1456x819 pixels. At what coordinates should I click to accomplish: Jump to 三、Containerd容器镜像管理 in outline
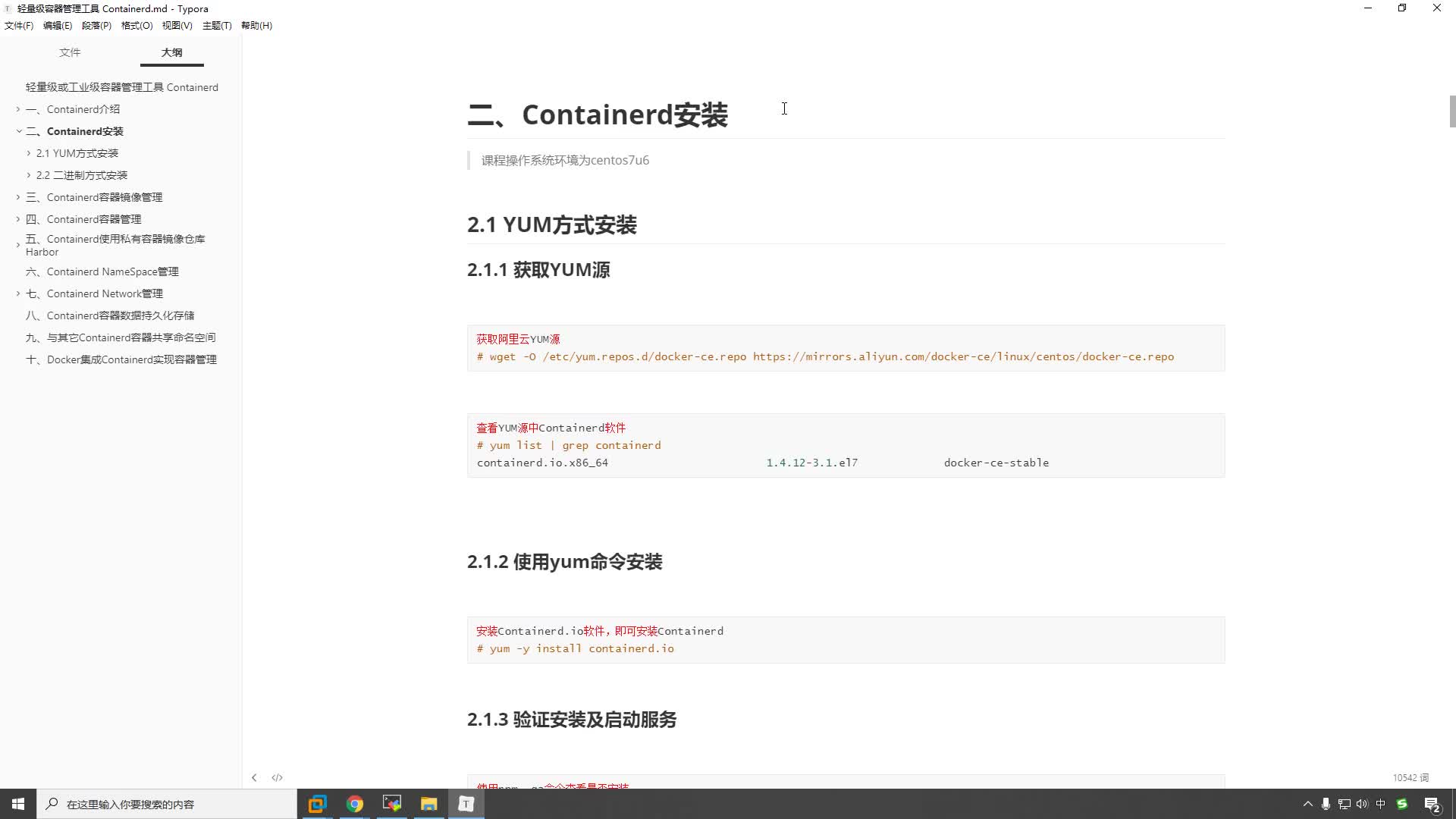pos(94,197)
